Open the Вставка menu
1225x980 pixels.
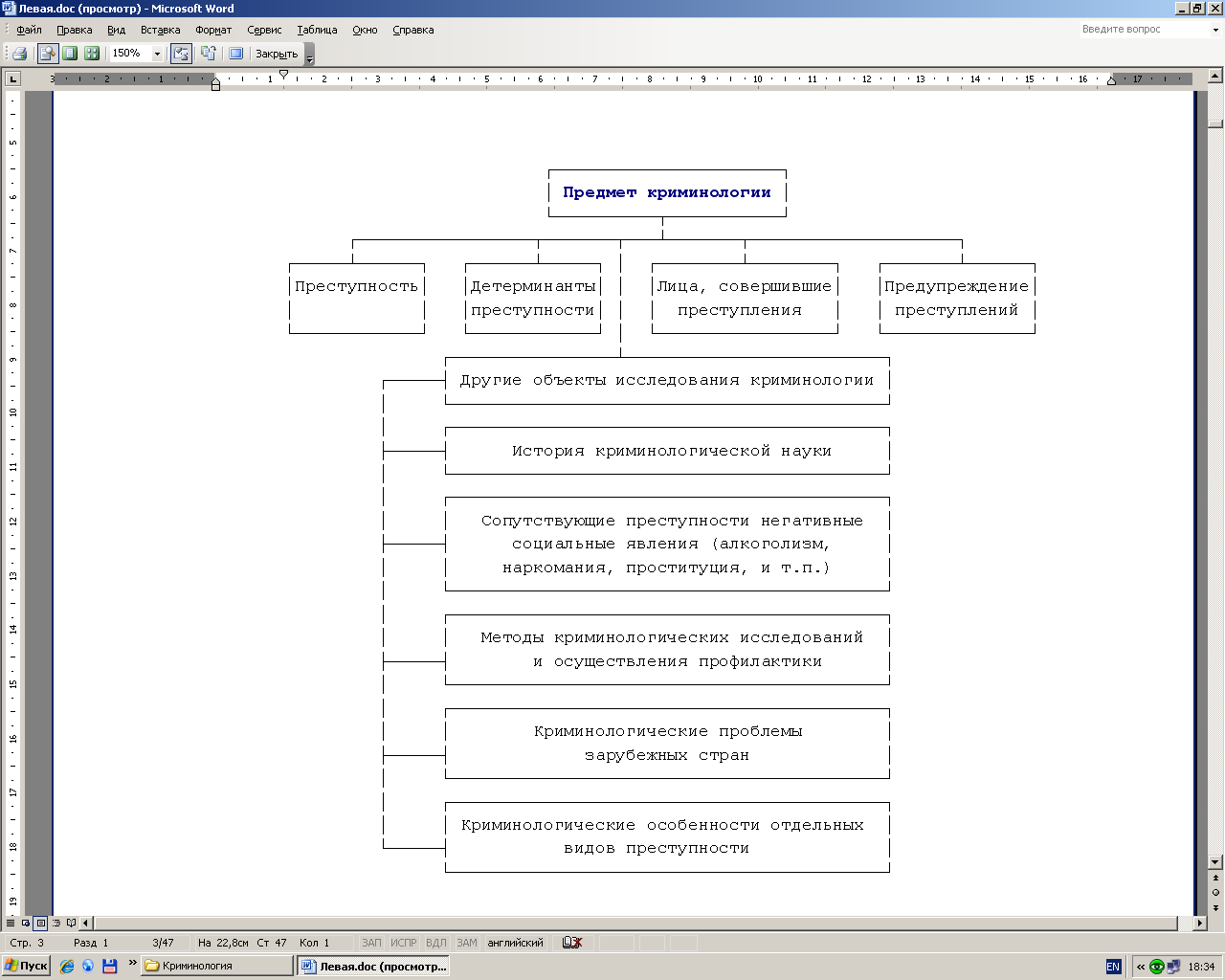coord(160,30)
